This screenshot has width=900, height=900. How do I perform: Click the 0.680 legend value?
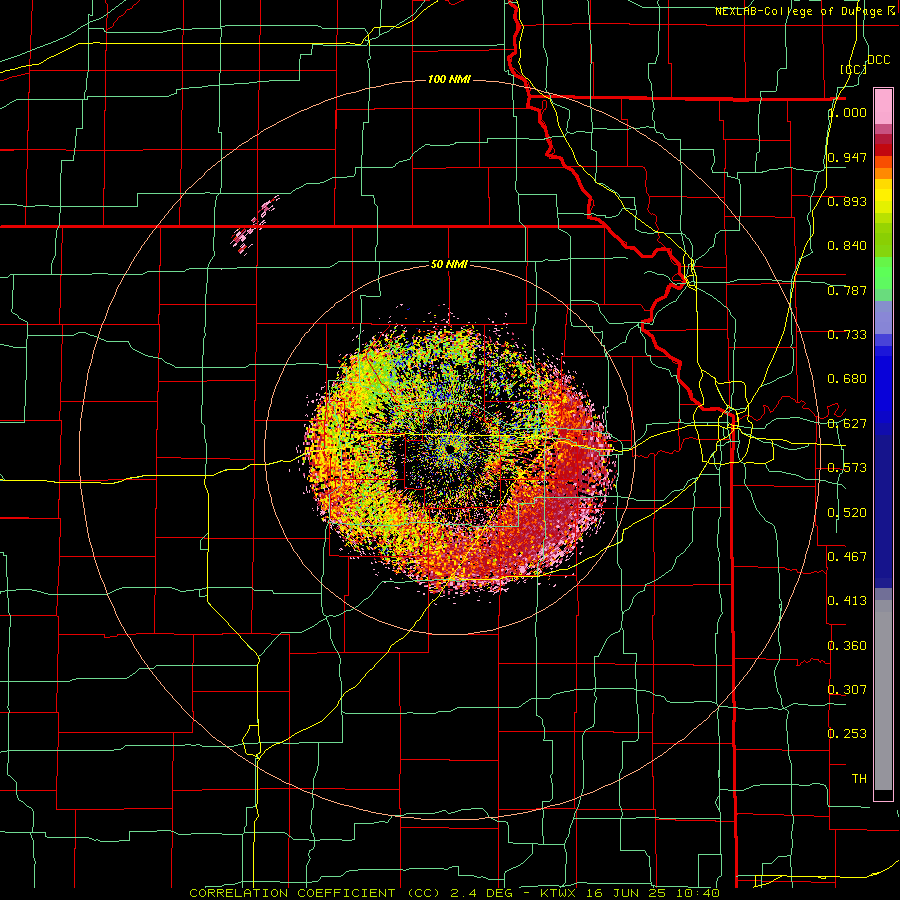(x=847, y=379)
